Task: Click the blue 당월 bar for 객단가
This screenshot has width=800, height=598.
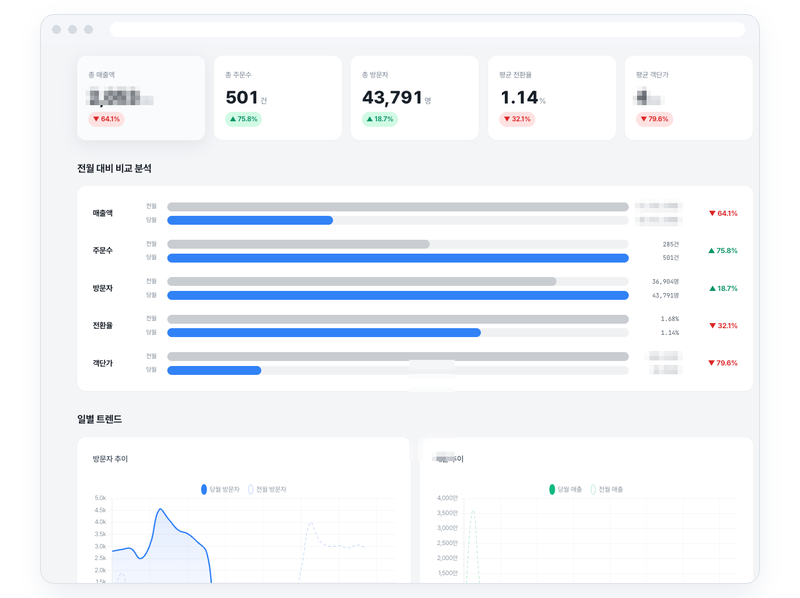Action: tap(214, 370)
